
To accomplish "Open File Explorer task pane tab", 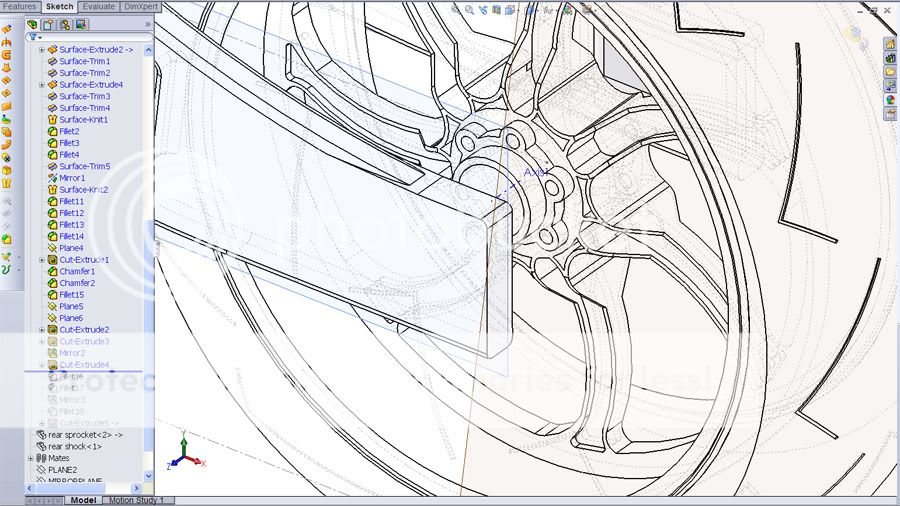I will 890,72.
